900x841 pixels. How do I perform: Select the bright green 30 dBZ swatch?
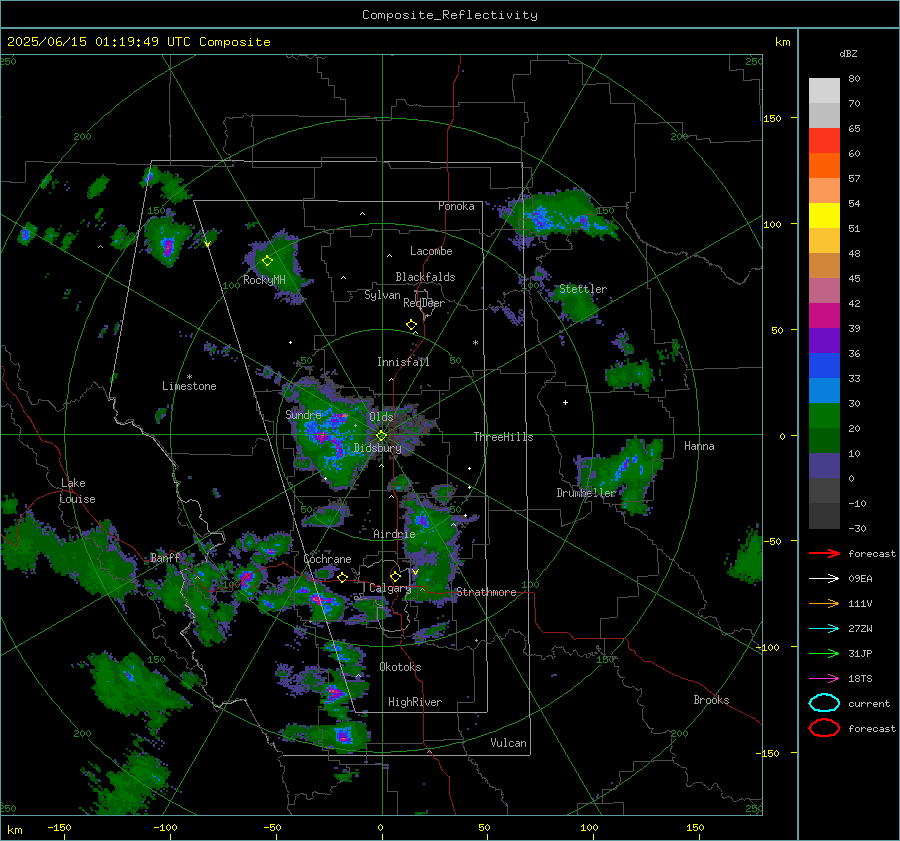[824, 415]
